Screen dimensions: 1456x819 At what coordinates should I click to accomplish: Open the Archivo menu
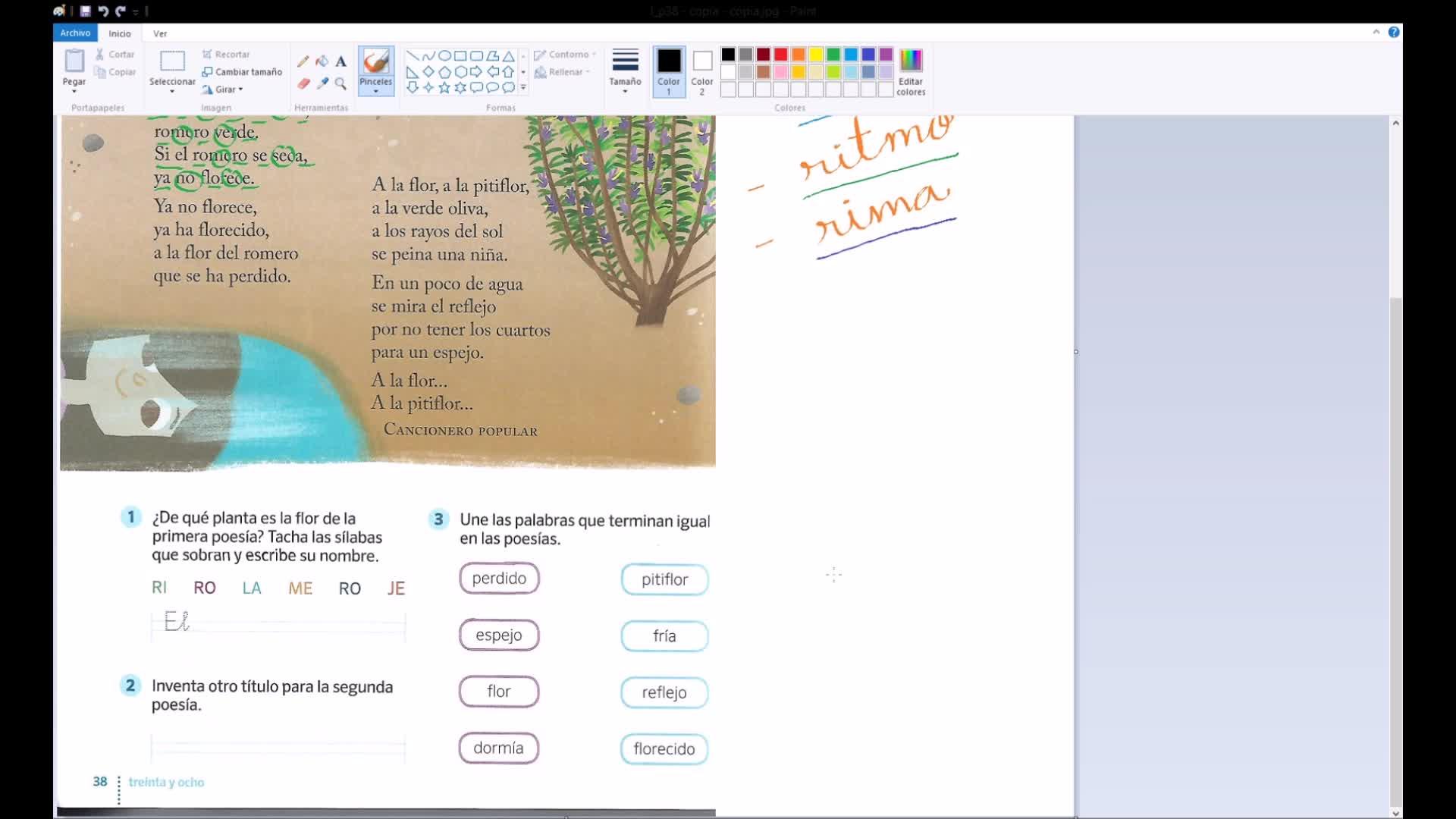(75, 33)
